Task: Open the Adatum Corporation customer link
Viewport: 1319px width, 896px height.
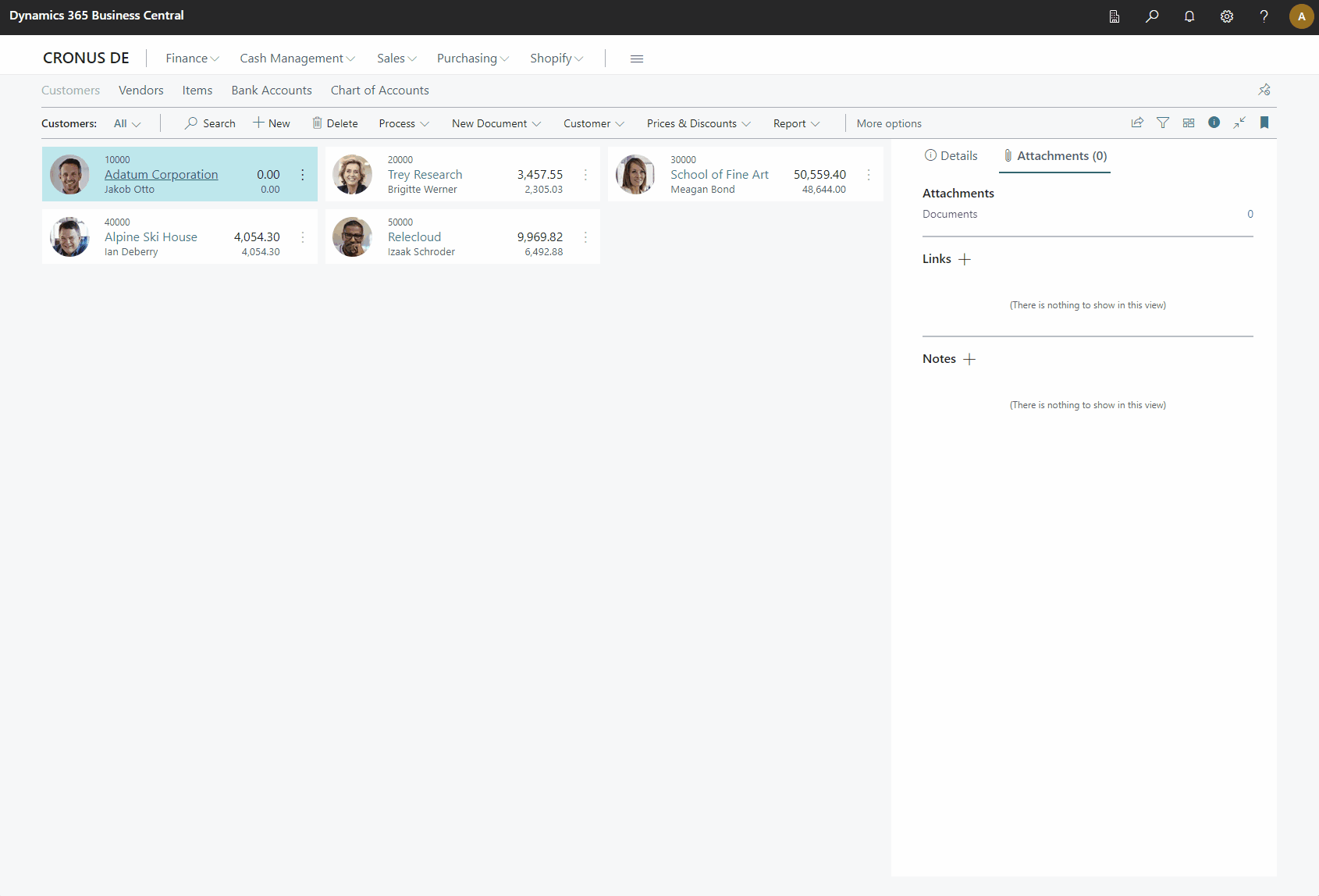Action: tap(161, 175)
